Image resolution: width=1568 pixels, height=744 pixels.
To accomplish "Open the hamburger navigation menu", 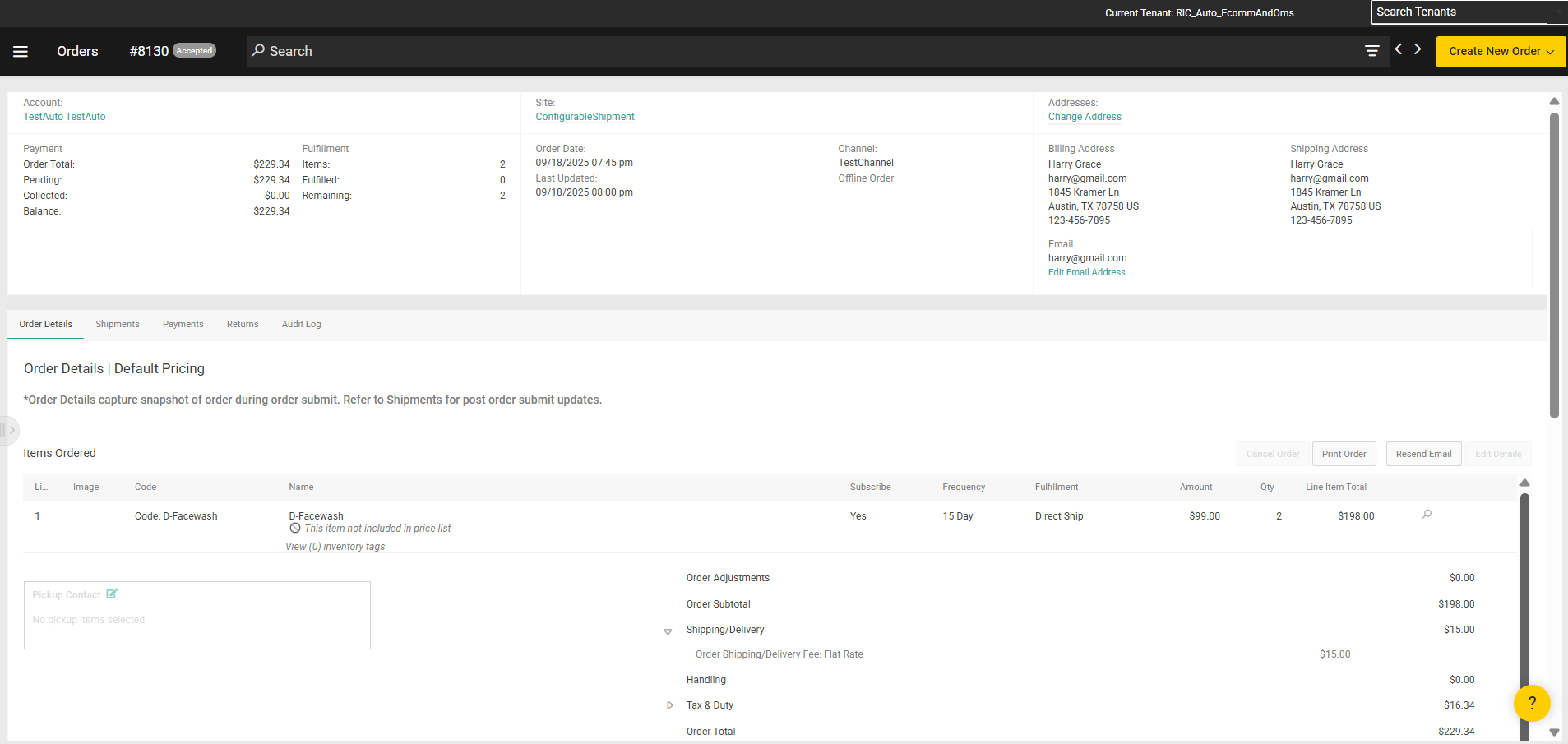I will [x=21, y=51].
